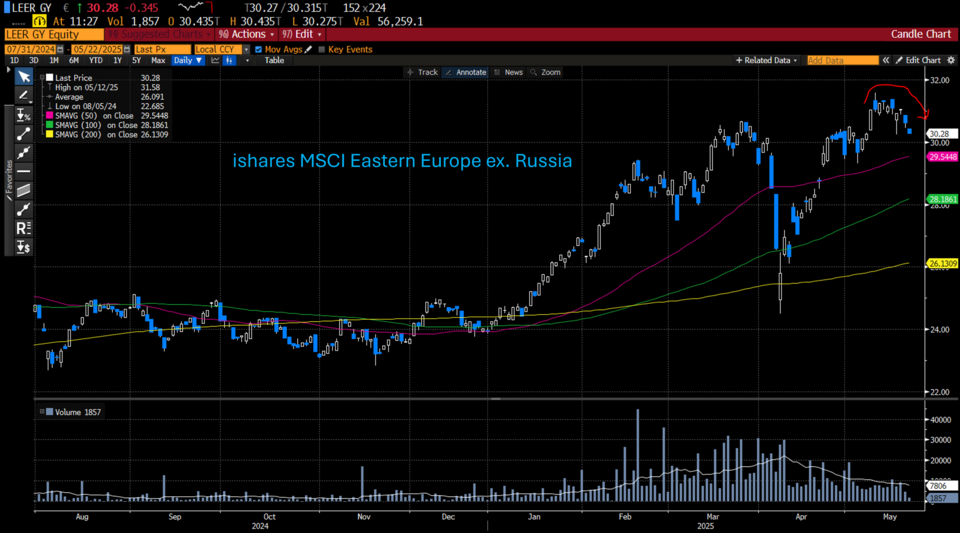Image resolution: width=960 pixels, height=533 pixels.
Task: Expand the Related Data dropdown
Action: (x=767, y=60)
